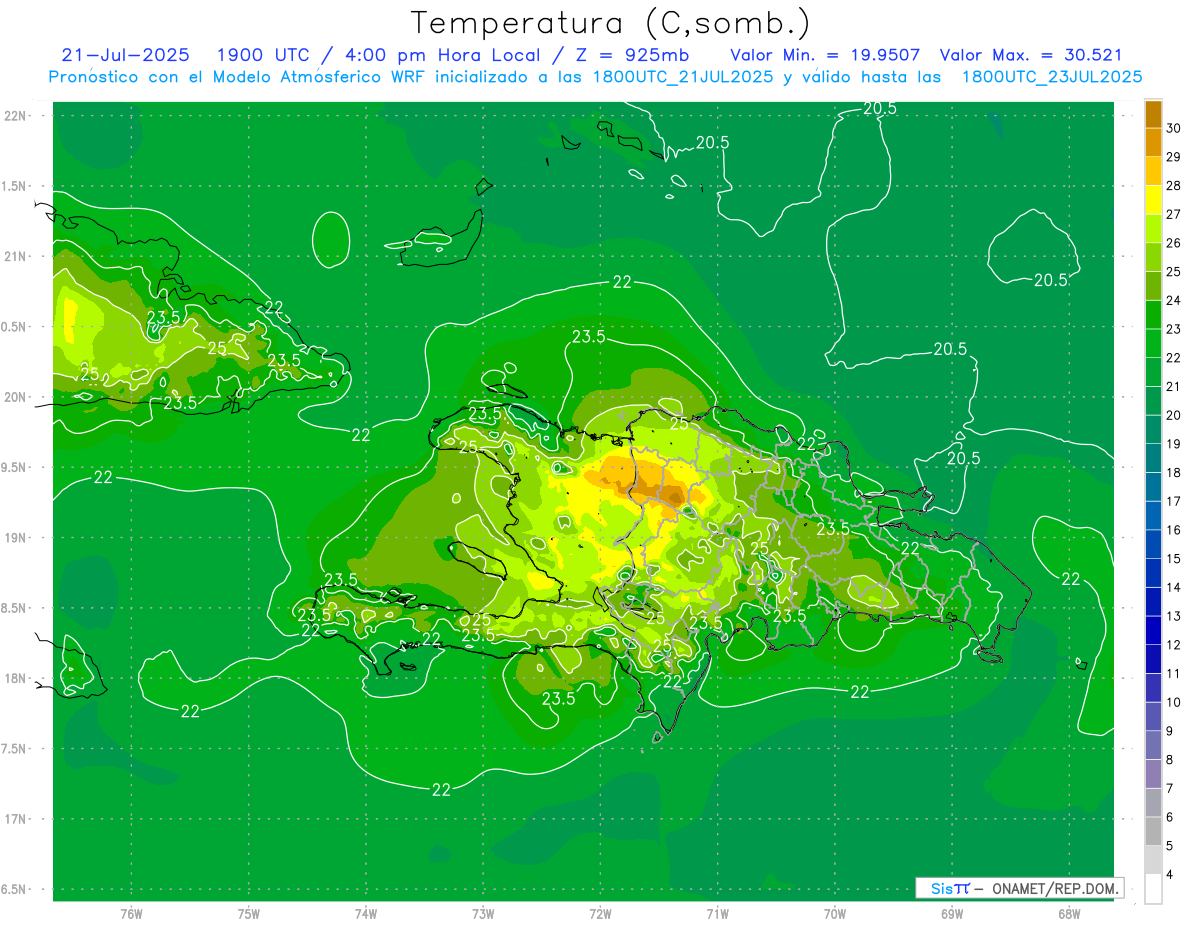Click the orange swatch between 29 and 30
The image size is (1200, 927).
1153,142
